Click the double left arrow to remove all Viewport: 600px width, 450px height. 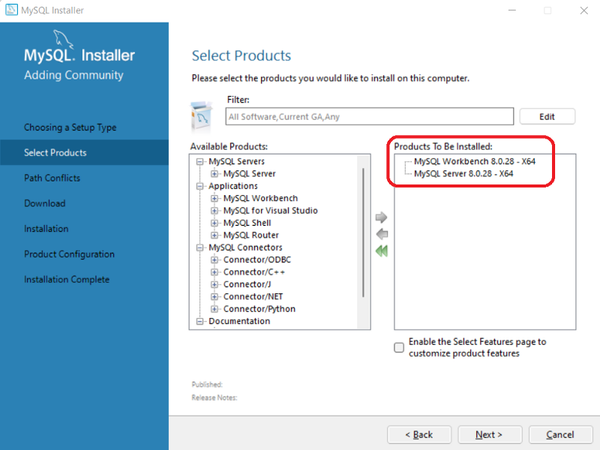pos(380,251)
